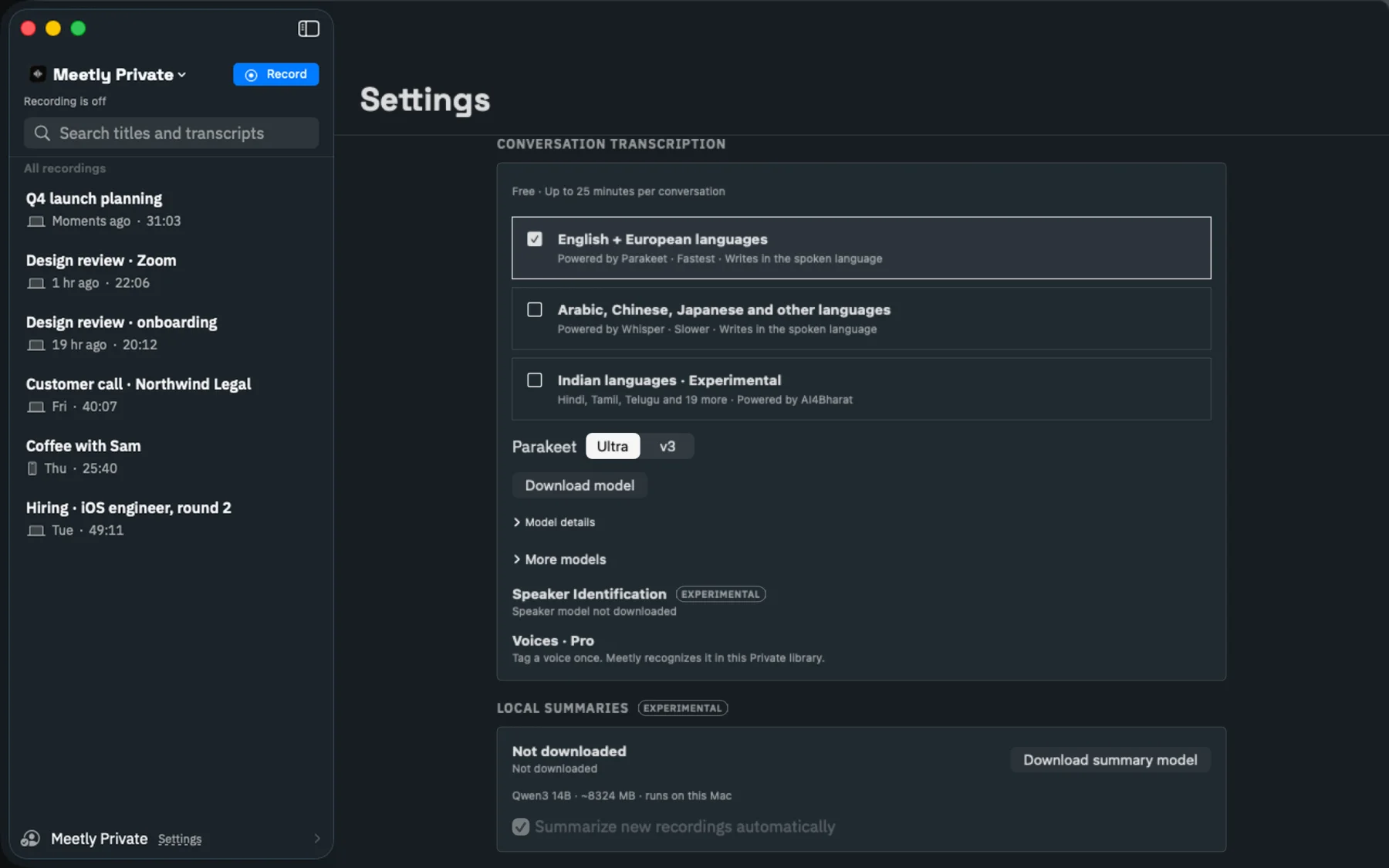Click the All recordings label

(65, 168)
